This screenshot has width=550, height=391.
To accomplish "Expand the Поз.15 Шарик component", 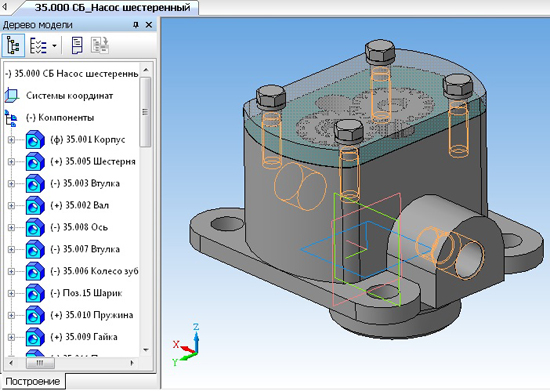I will (x=11, y=293).
